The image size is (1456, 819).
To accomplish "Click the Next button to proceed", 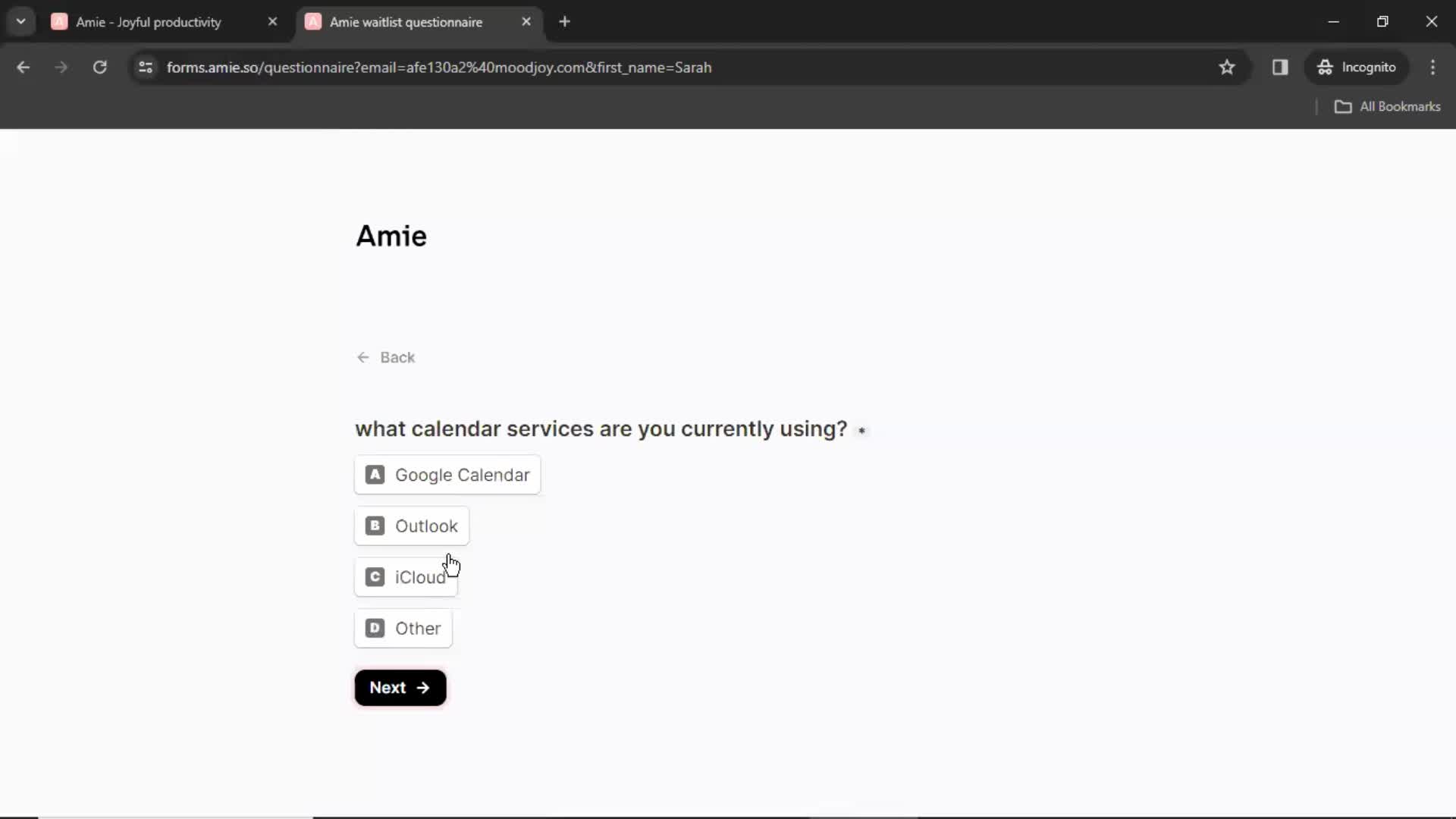I will [x=400, y=687].
